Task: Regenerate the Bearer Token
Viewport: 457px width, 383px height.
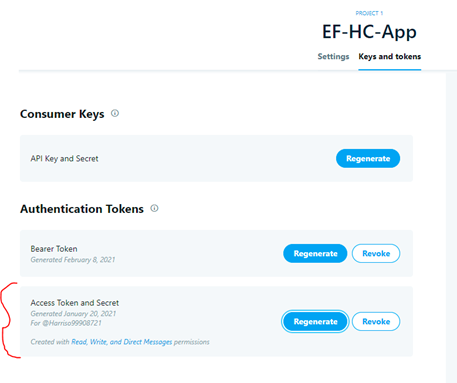Action: (315, 253)
